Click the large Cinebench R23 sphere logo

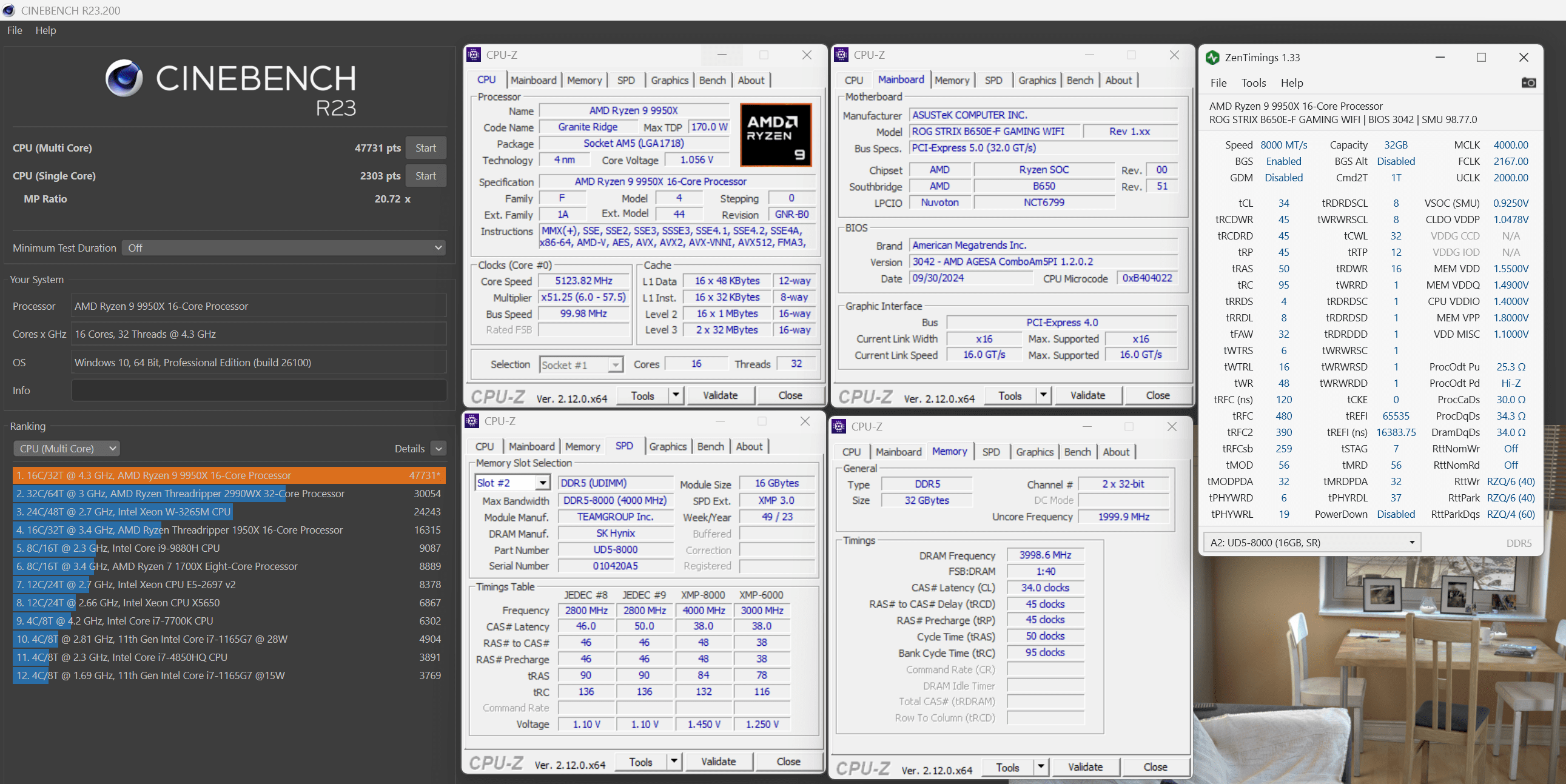[x=124, y=78]
